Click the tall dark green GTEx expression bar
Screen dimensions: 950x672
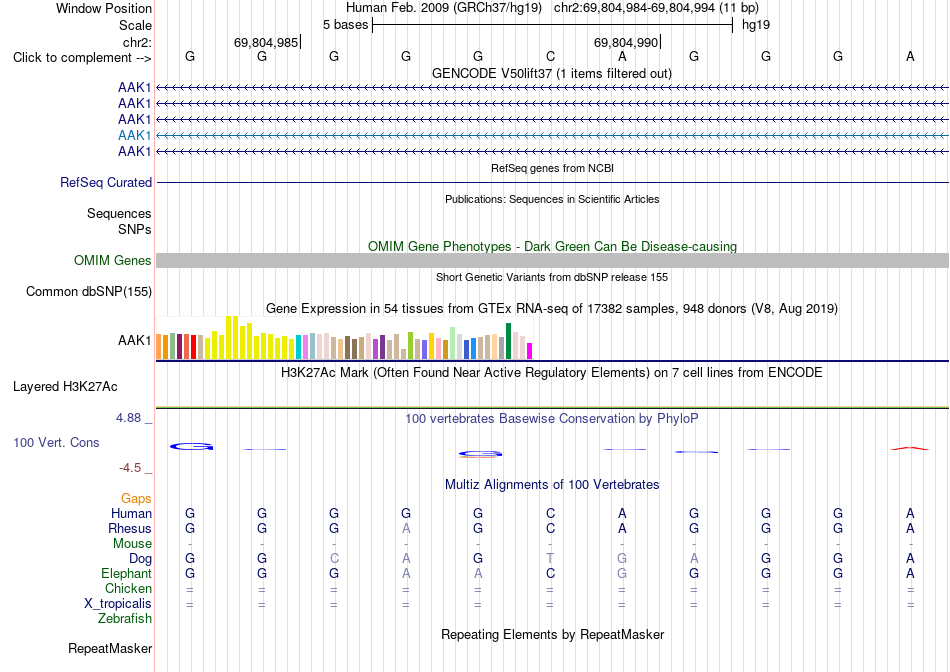pyautogui.click(x=508, y=341)
